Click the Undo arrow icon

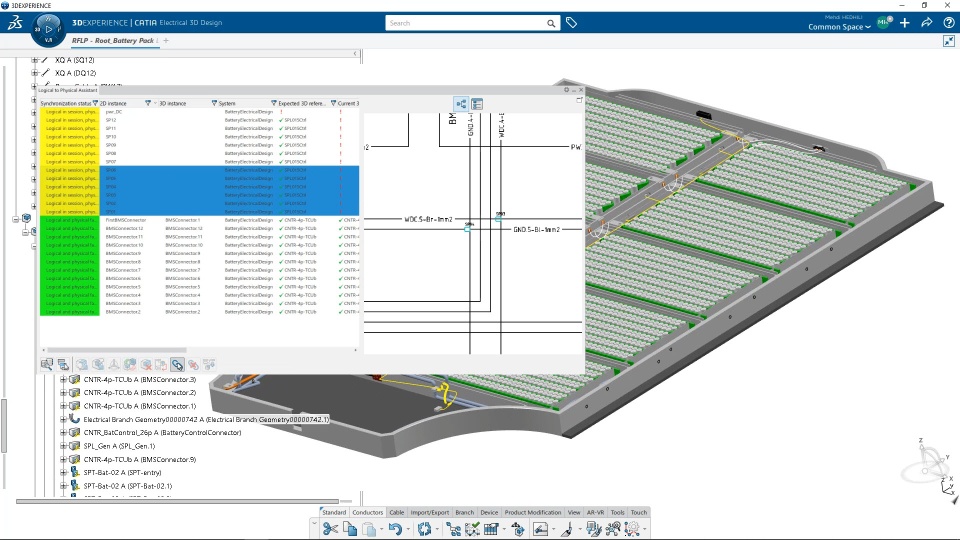coord(395,528)
